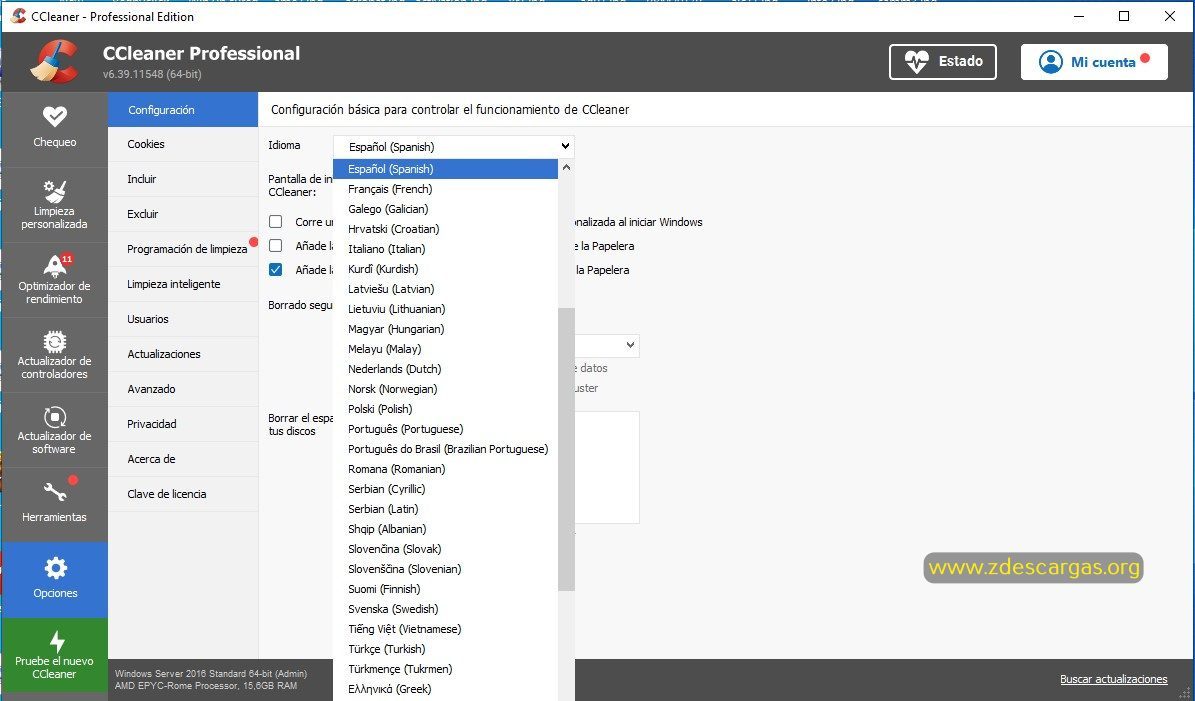Viewport: 1195px width, 701px height.
Task: Choose Português (Portuguese) language
Action: 446,429
